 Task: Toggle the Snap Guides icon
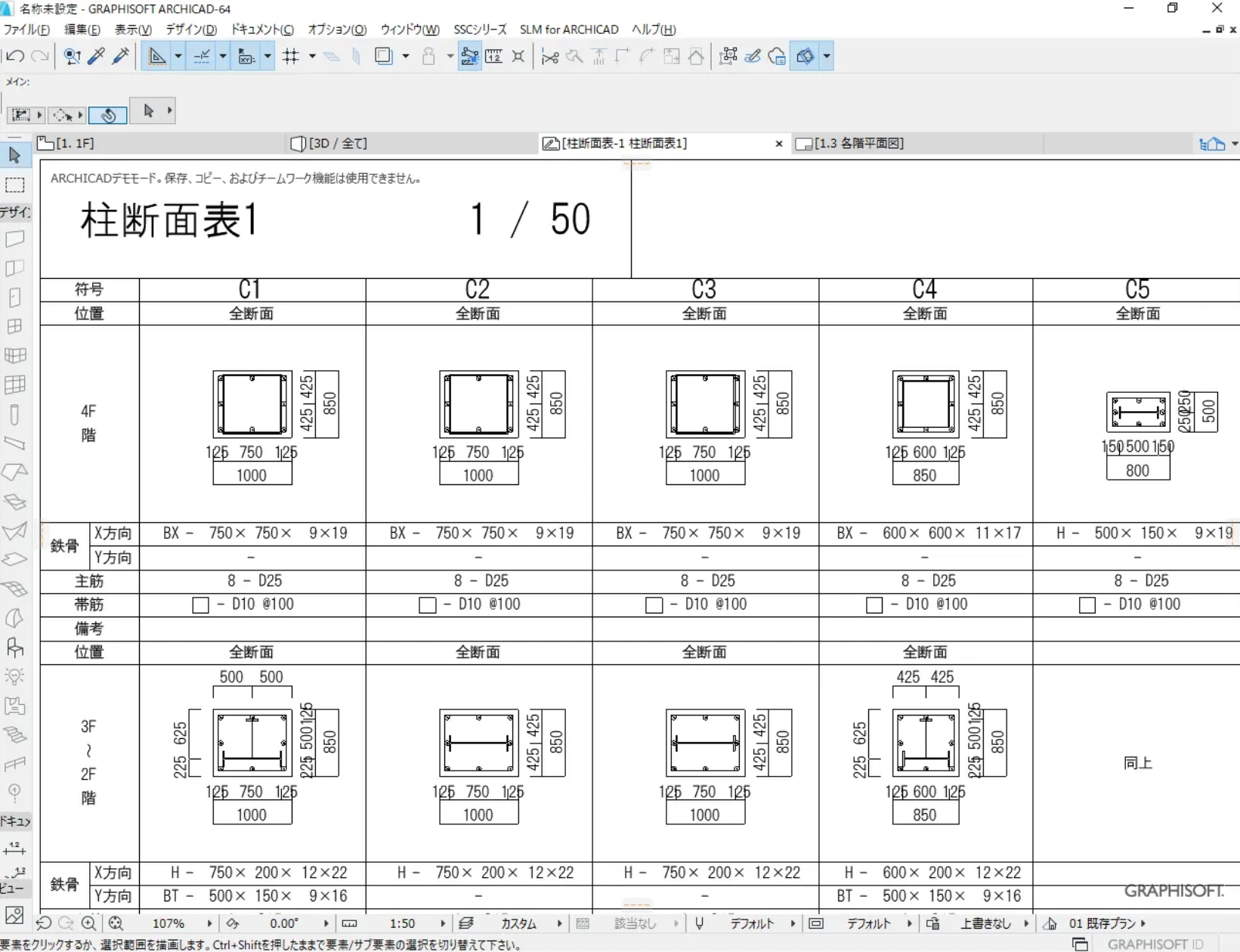point(202,56)
